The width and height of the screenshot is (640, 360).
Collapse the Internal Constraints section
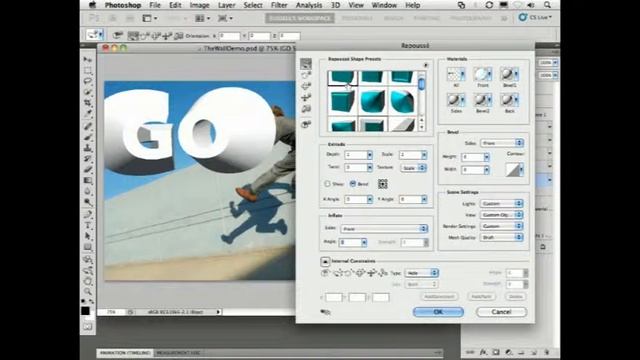point(325,261)
